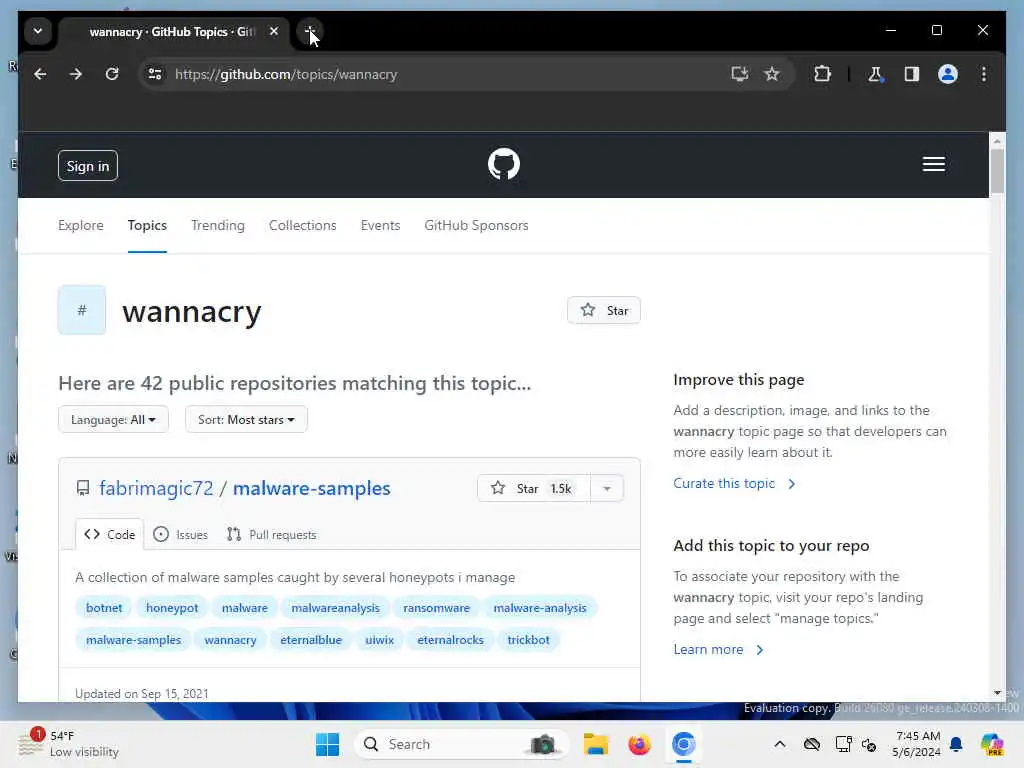Launch Firefox from the taskbar
Viewport: 1024px width, 768px height.
pos(639,744)
